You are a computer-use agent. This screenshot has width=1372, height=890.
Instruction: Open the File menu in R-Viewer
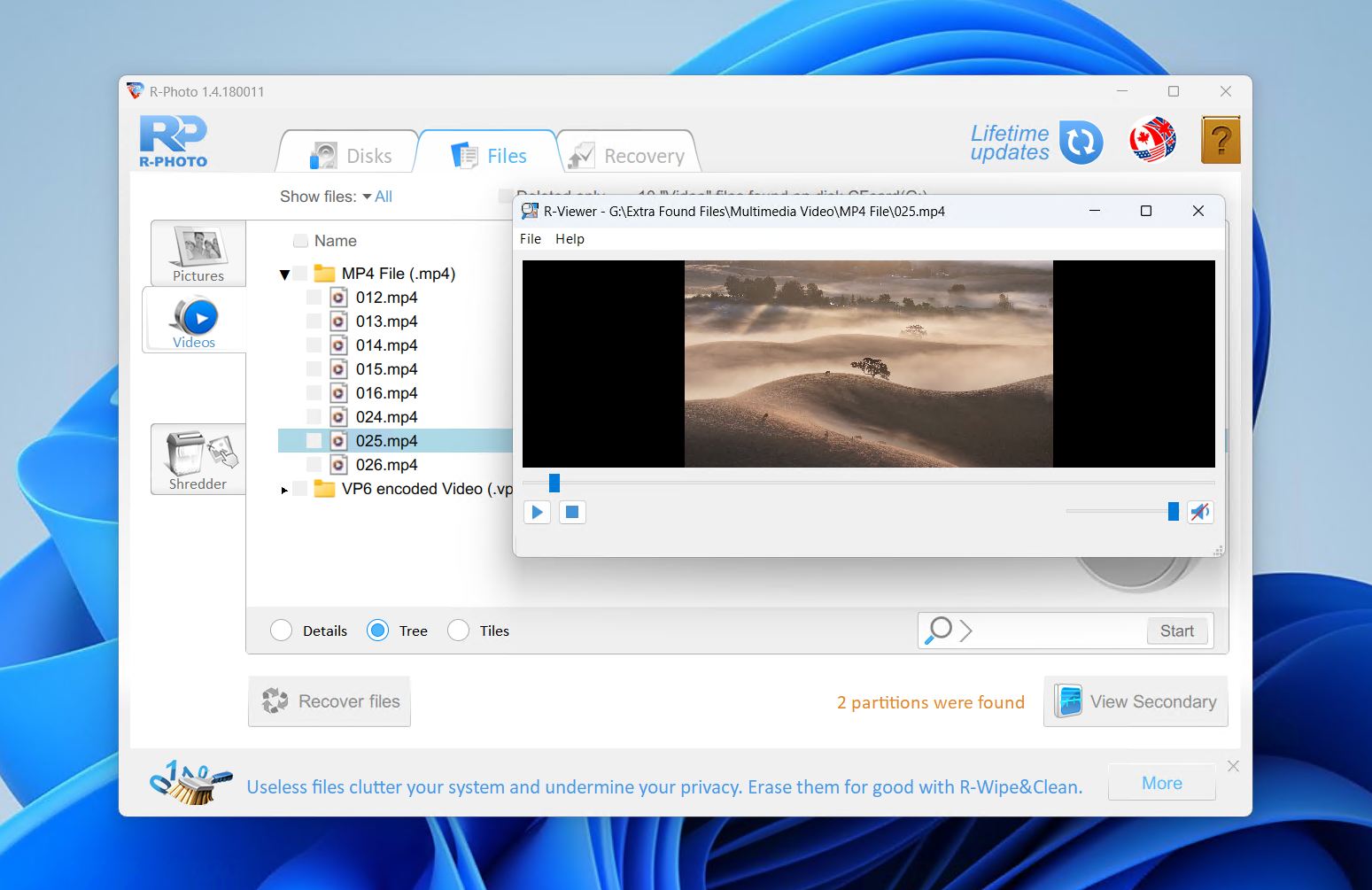coord(530,238)
